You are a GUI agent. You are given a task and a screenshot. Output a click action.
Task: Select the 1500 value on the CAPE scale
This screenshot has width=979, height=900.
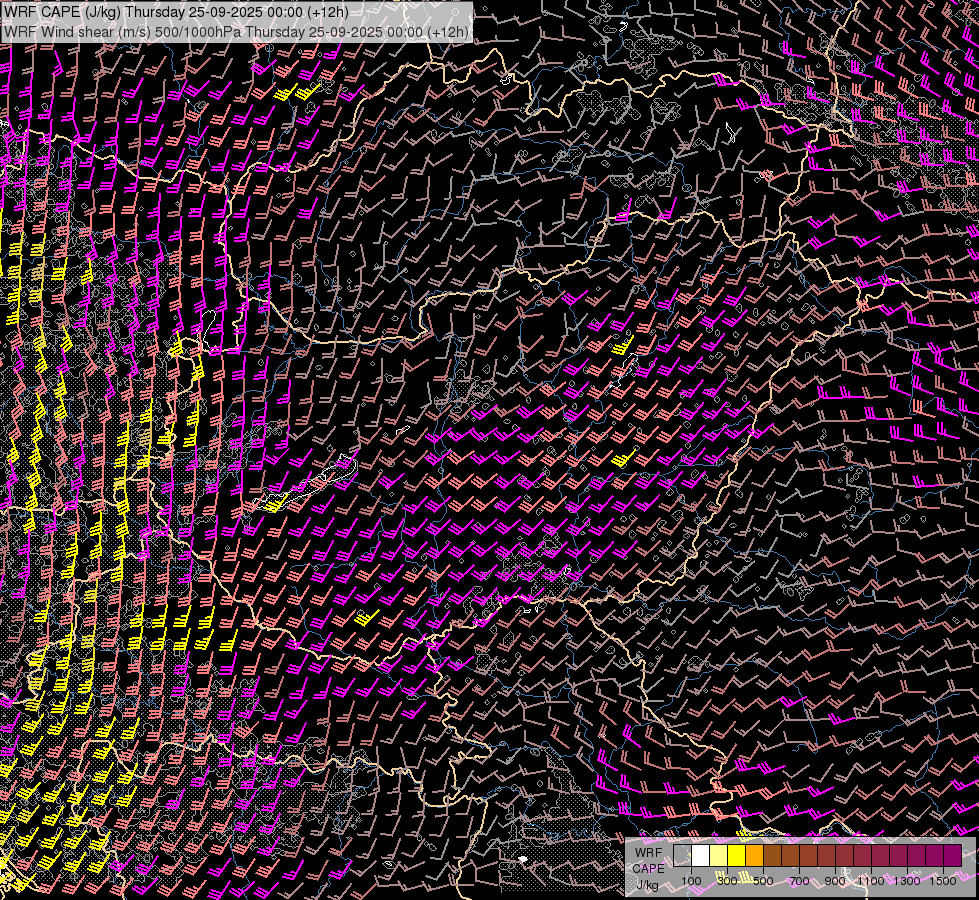tap(943, 881)
